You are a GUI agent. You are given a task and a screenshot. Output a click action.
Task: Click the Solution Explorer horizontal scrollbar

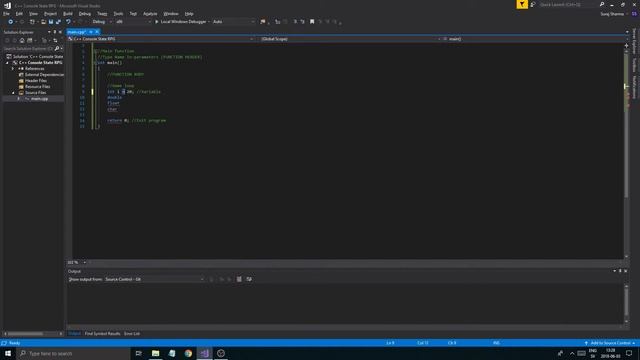coord(32,333)
